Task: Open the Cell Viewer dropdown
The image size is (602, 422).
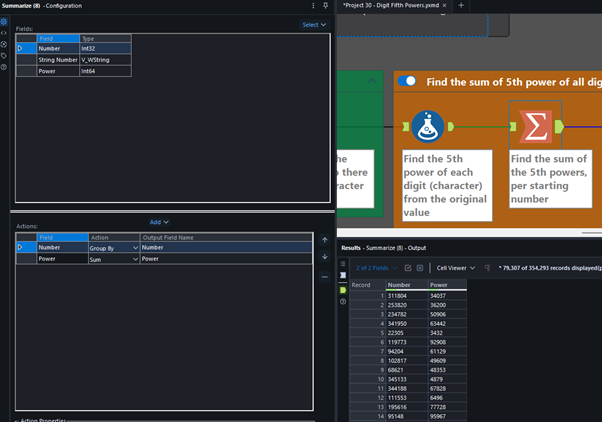Action: point(456,268)
